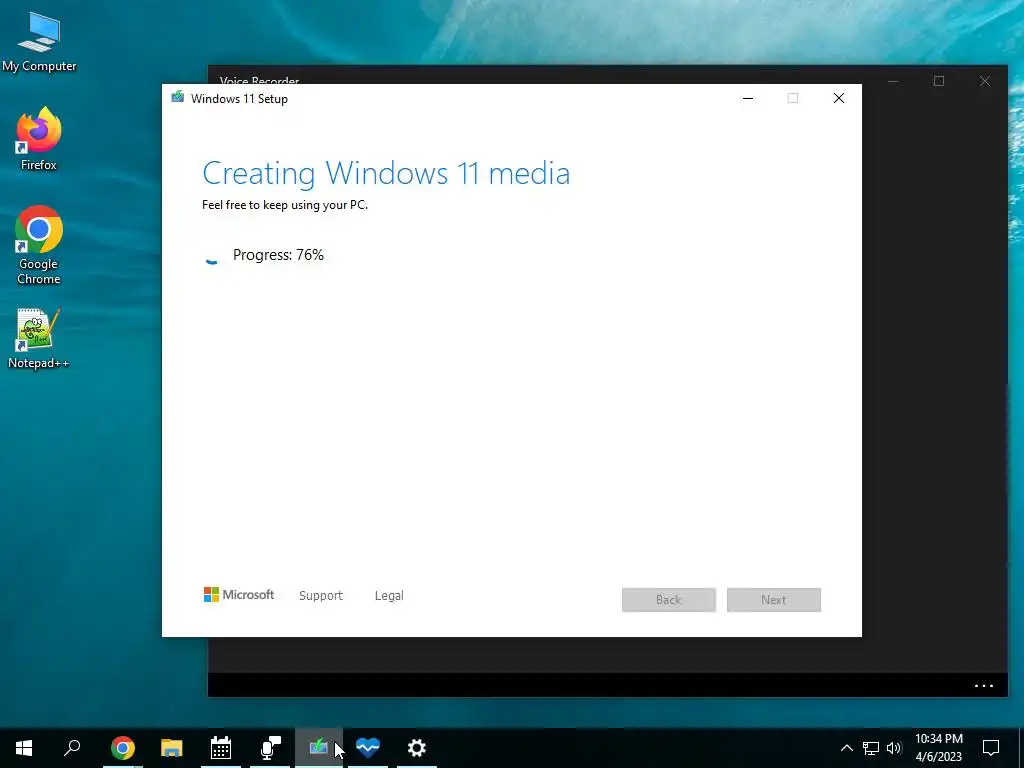Open network status tray icon
The height and width of the screenshot is (768, 1024).
(x=871, y=748)
